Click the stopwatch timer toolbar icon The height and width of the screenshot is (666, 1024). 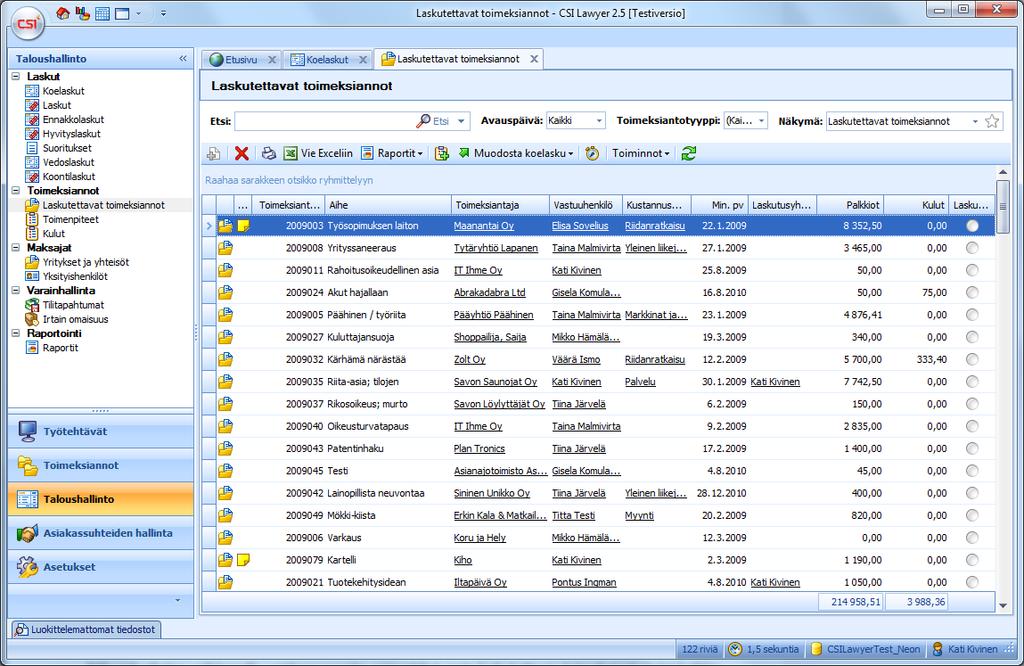[x=592, y=153]
